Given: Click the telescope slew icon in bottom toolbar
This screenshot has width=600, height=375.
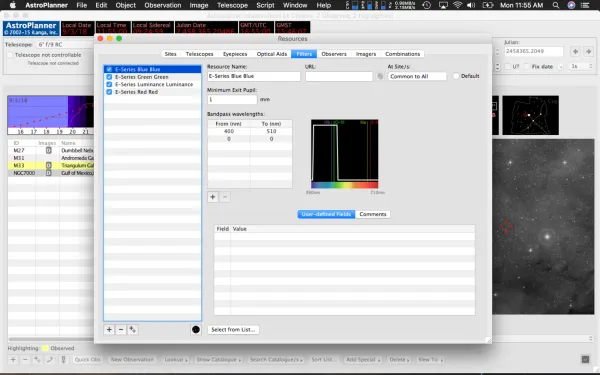Looking at the screenshot, I should pyautogui.click(x=64, y=360).
